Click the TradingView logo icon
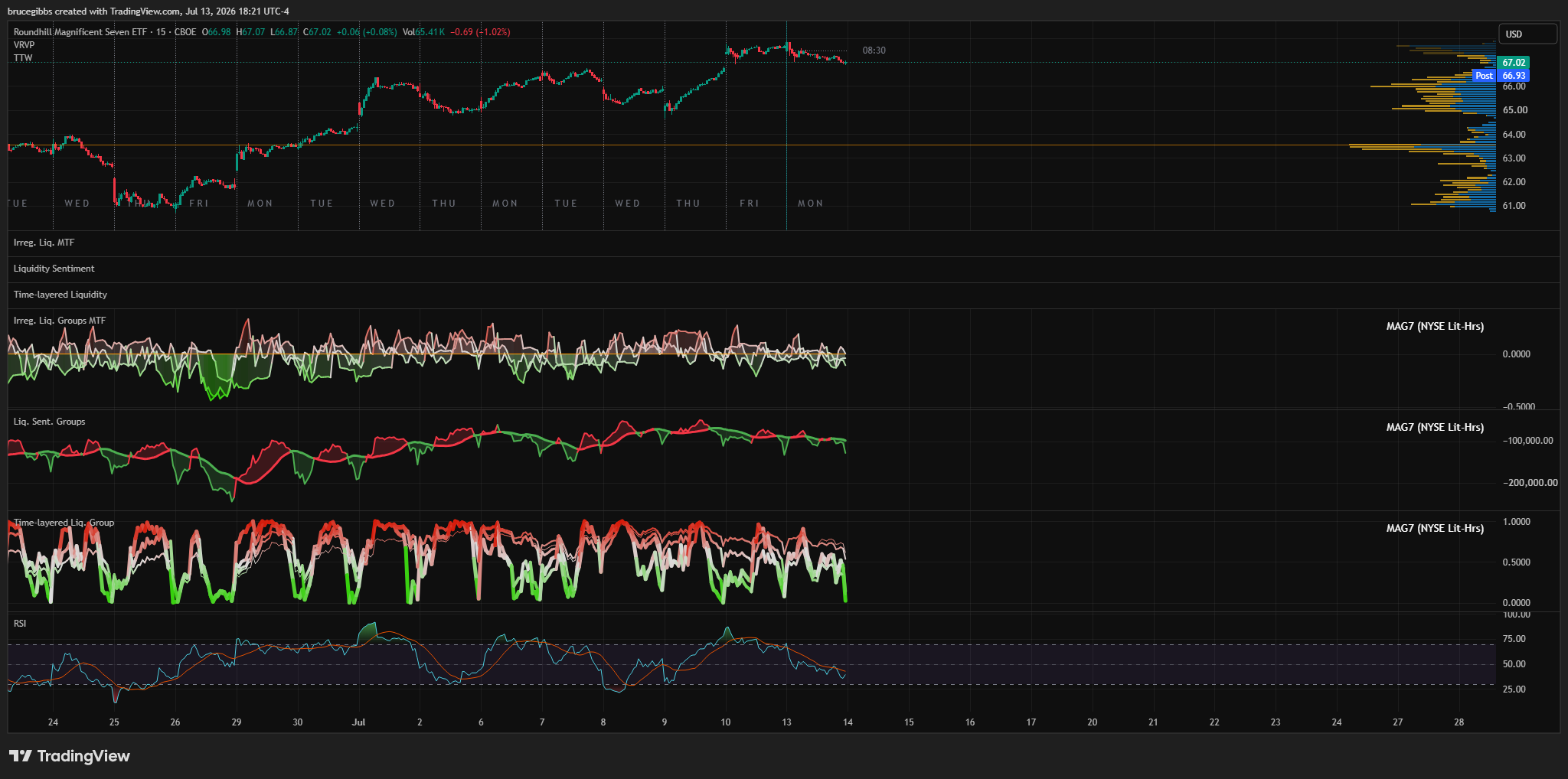Screen dimensions: 1568x779 [21, 756]
